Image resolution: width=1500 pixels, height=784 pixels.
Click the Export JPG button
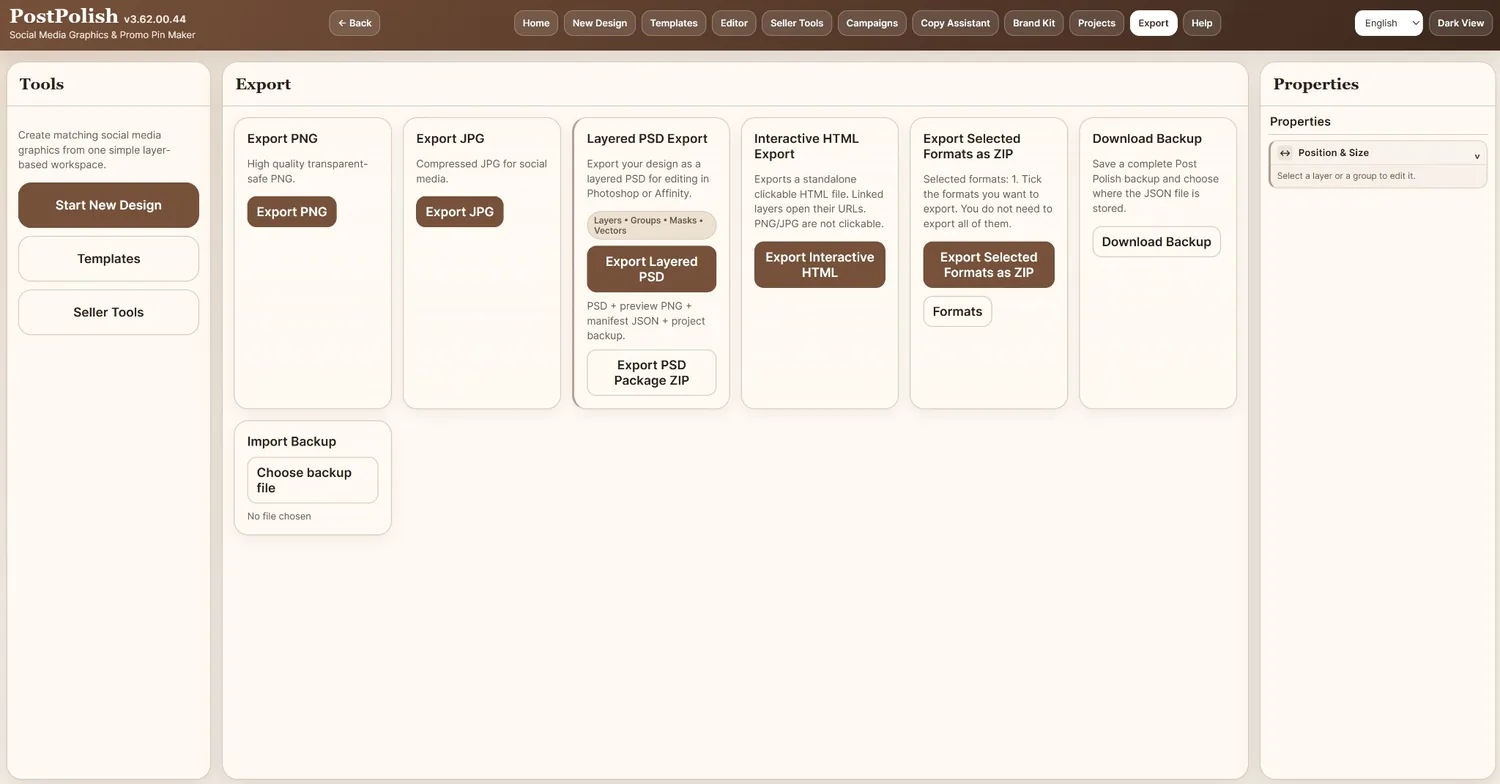460,212
